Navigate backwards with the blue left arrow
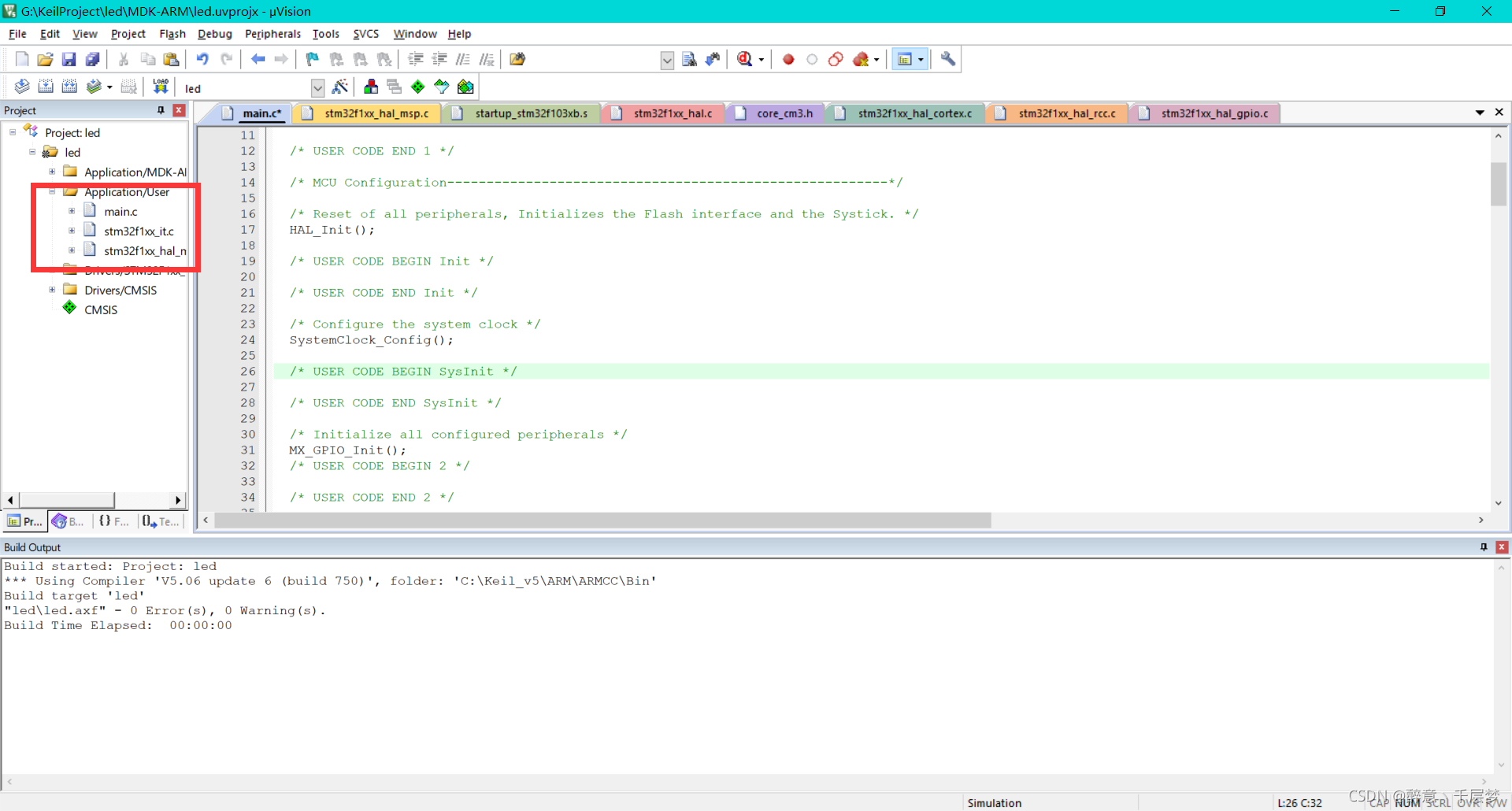The image size is (1512, 811). [258, 59]
